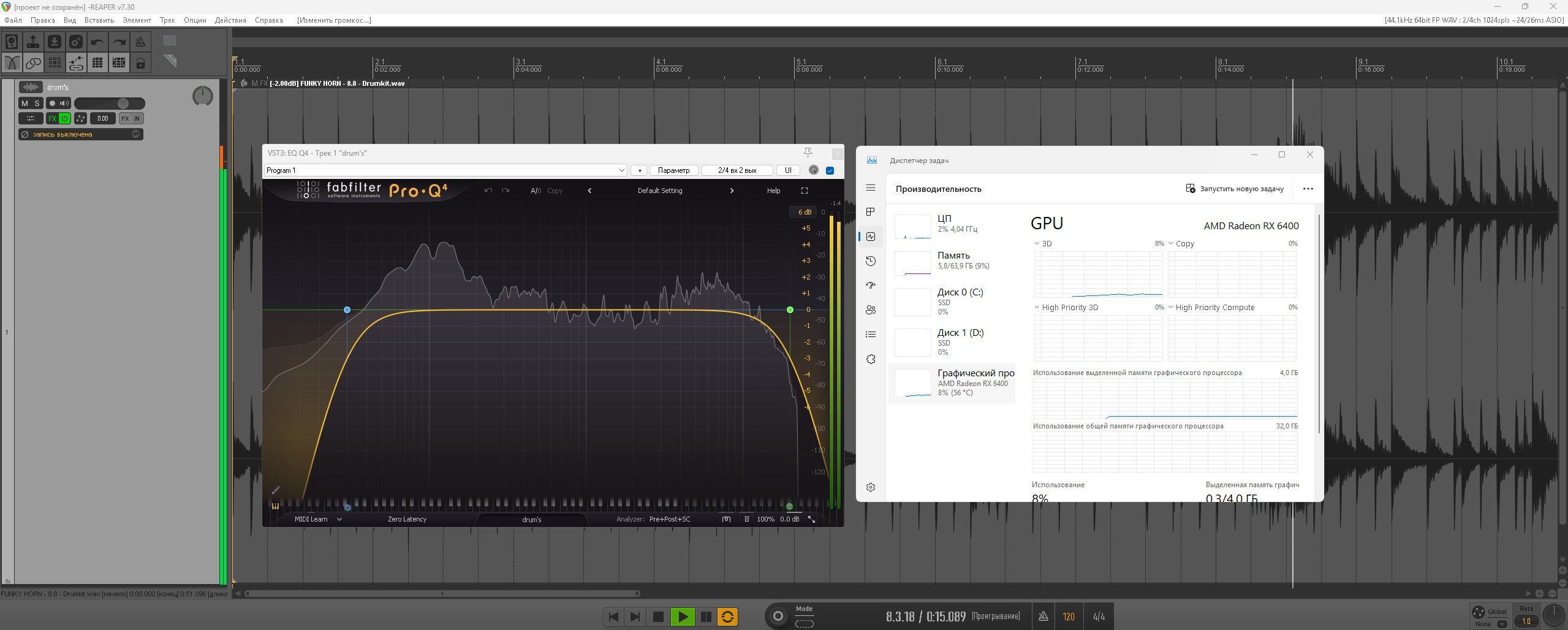This screenshot has width=1568, height=630.
Task: Open the Вставить menu
Action: pos(99,20)
